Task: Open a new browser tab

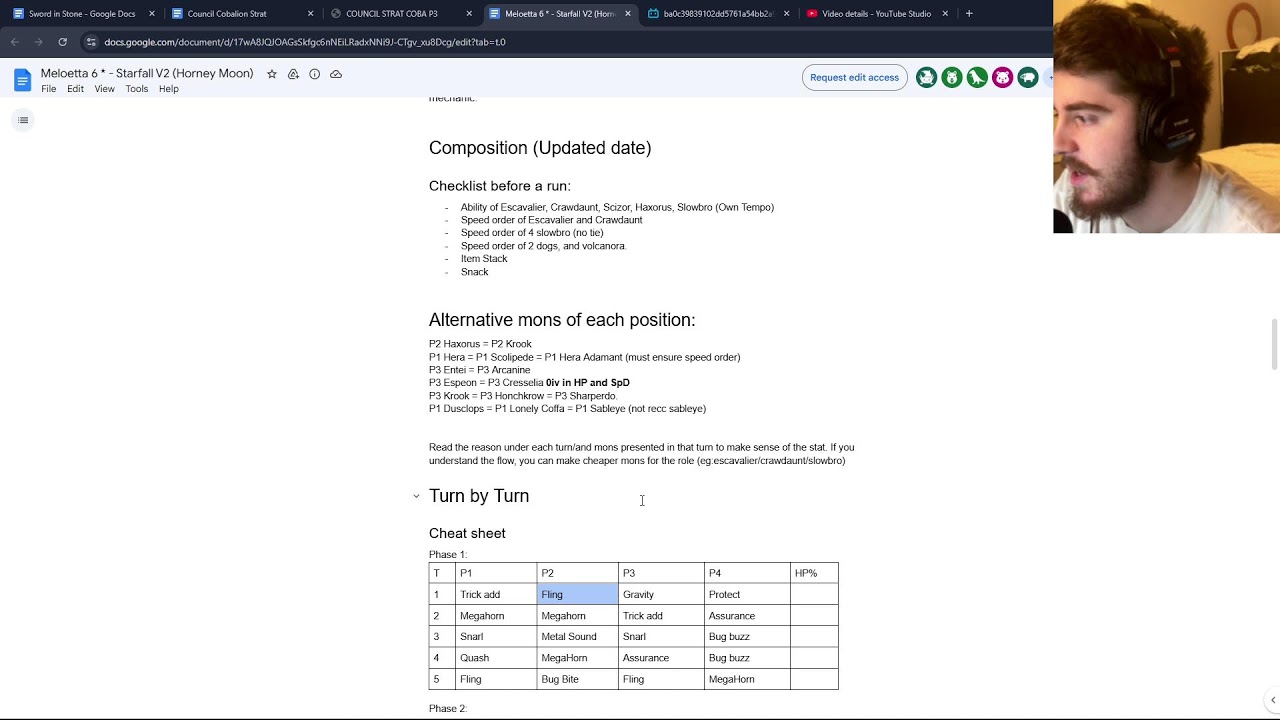Action: [969, 14]
